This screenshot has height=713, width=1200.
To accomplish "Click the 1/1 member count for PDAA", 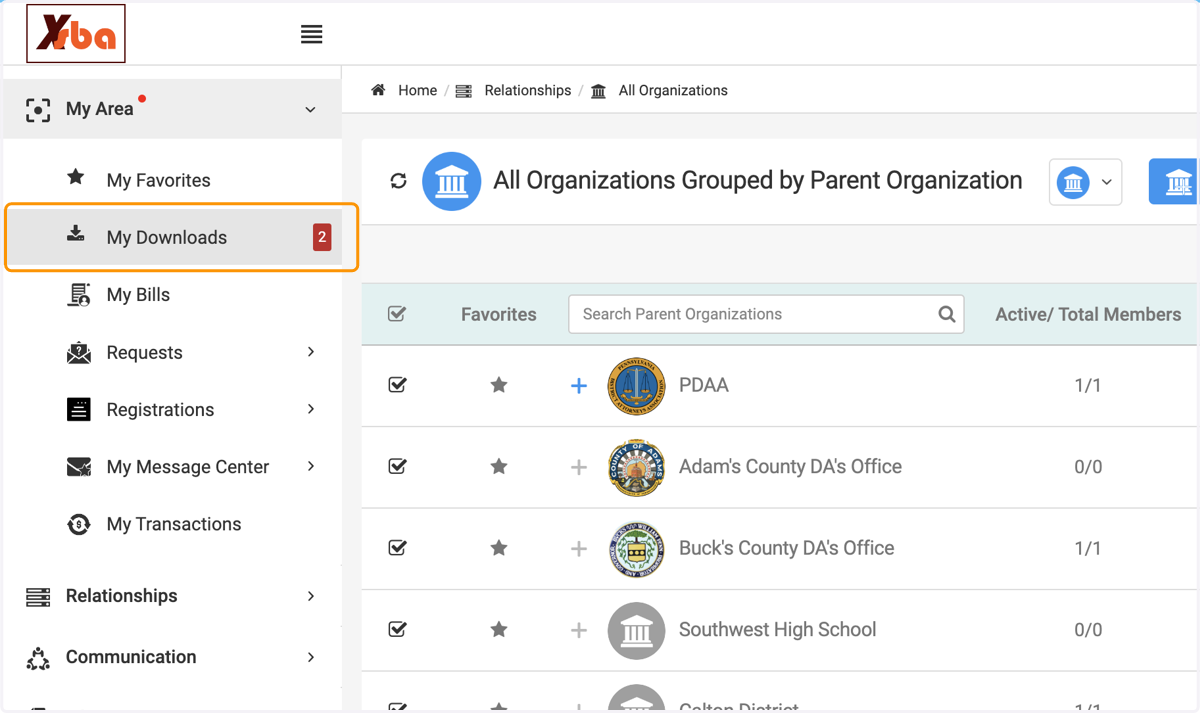I will 1088,385.
